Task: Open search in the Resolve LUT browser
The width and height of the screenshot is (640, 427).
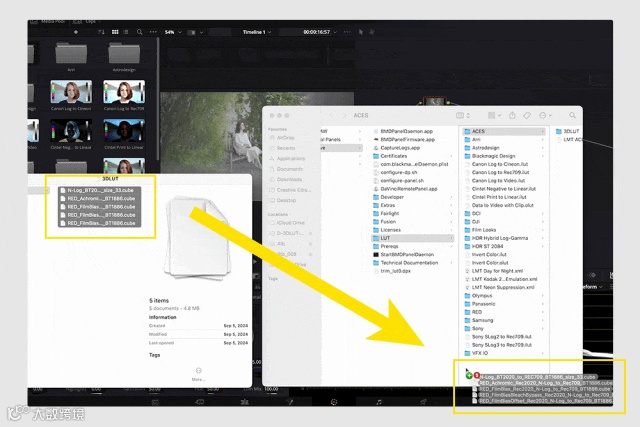Action: pyautogui.click(x=140, y=32)
